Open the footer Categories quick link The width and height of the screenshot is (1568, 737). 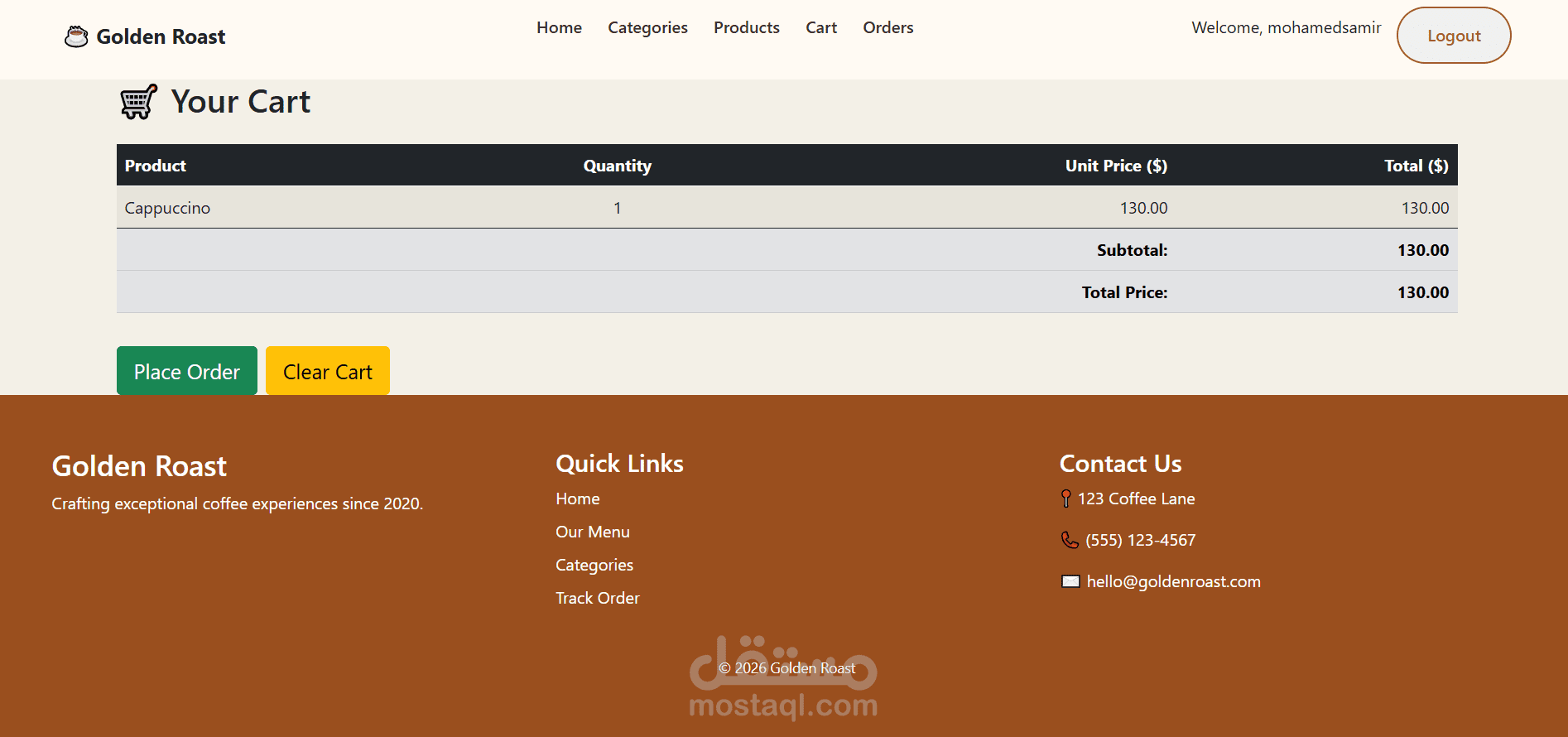594,565
